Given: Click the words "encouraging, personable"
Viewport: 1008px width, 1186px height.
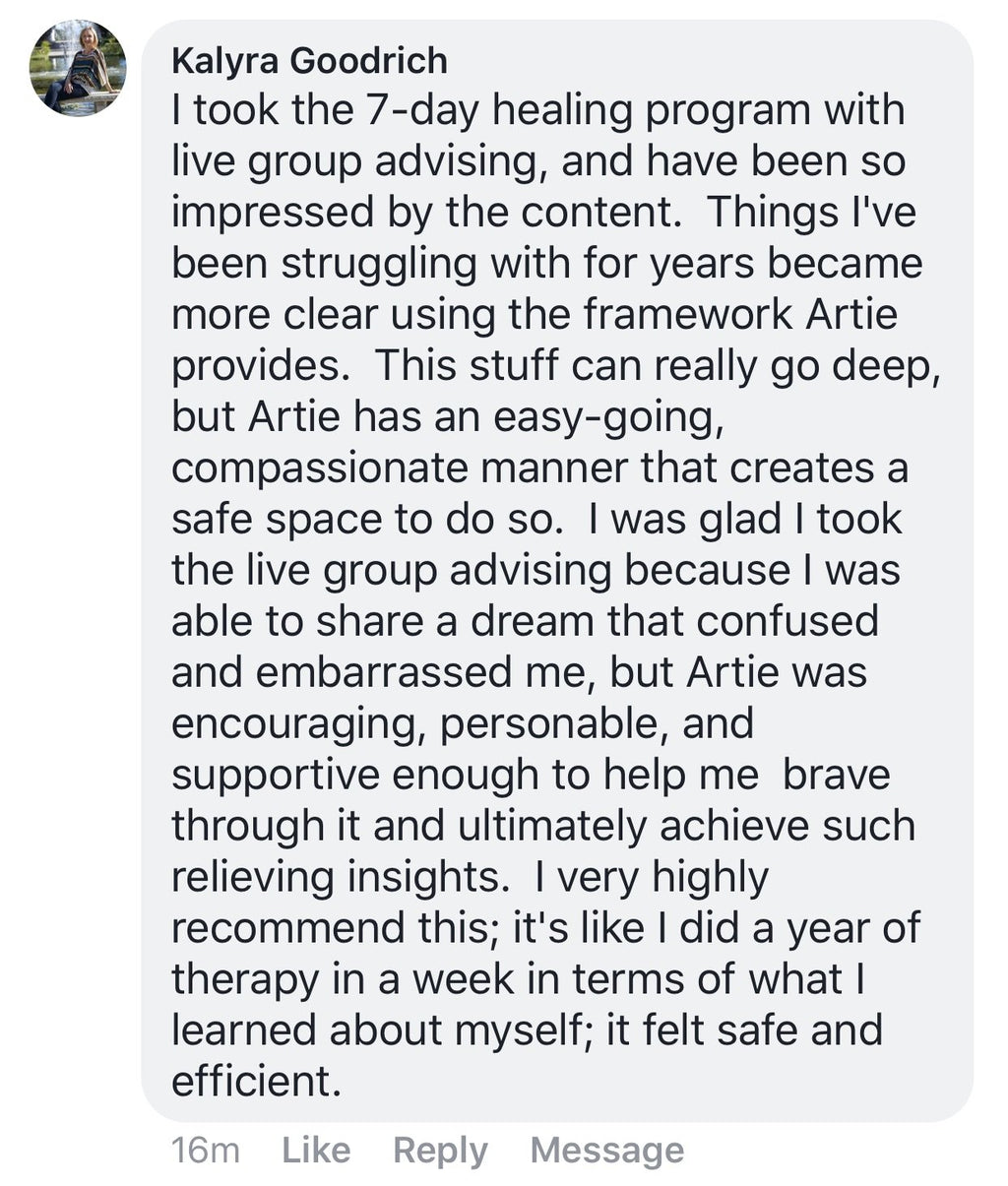Looking at the screenshot, I should coord(413,724).
